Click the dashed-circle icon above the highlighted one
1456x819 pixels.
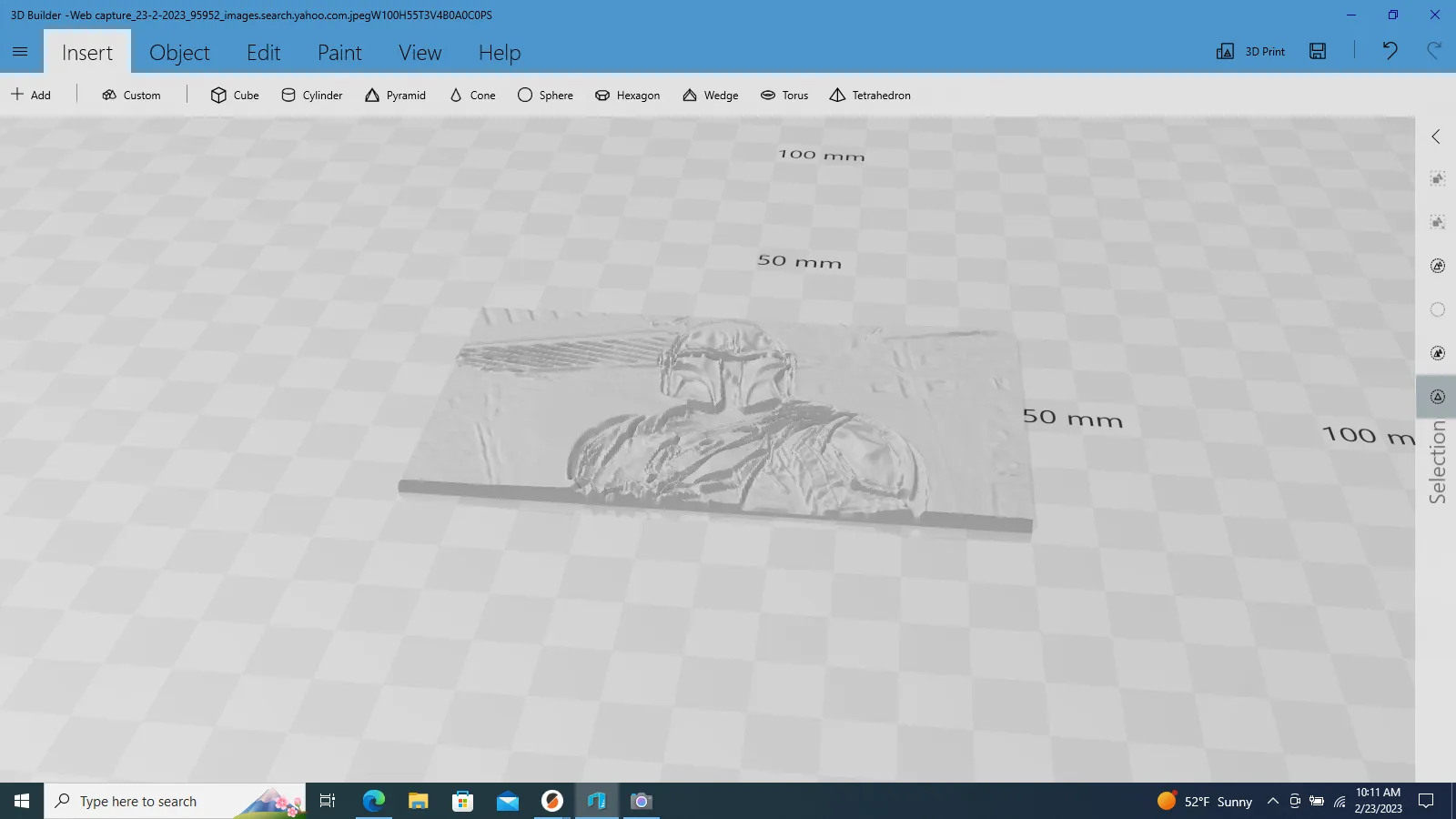pos(1438,353)
